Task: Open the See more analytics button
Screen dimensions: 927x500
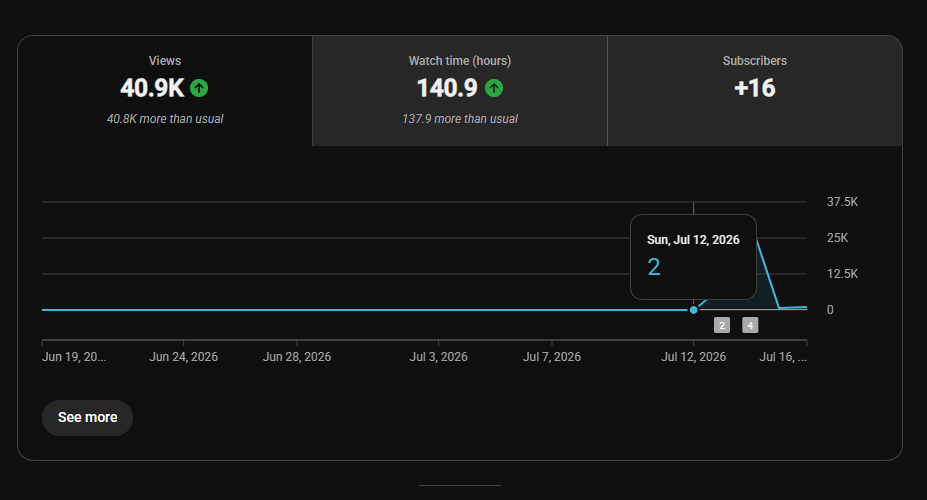Action: click(87, 418)
